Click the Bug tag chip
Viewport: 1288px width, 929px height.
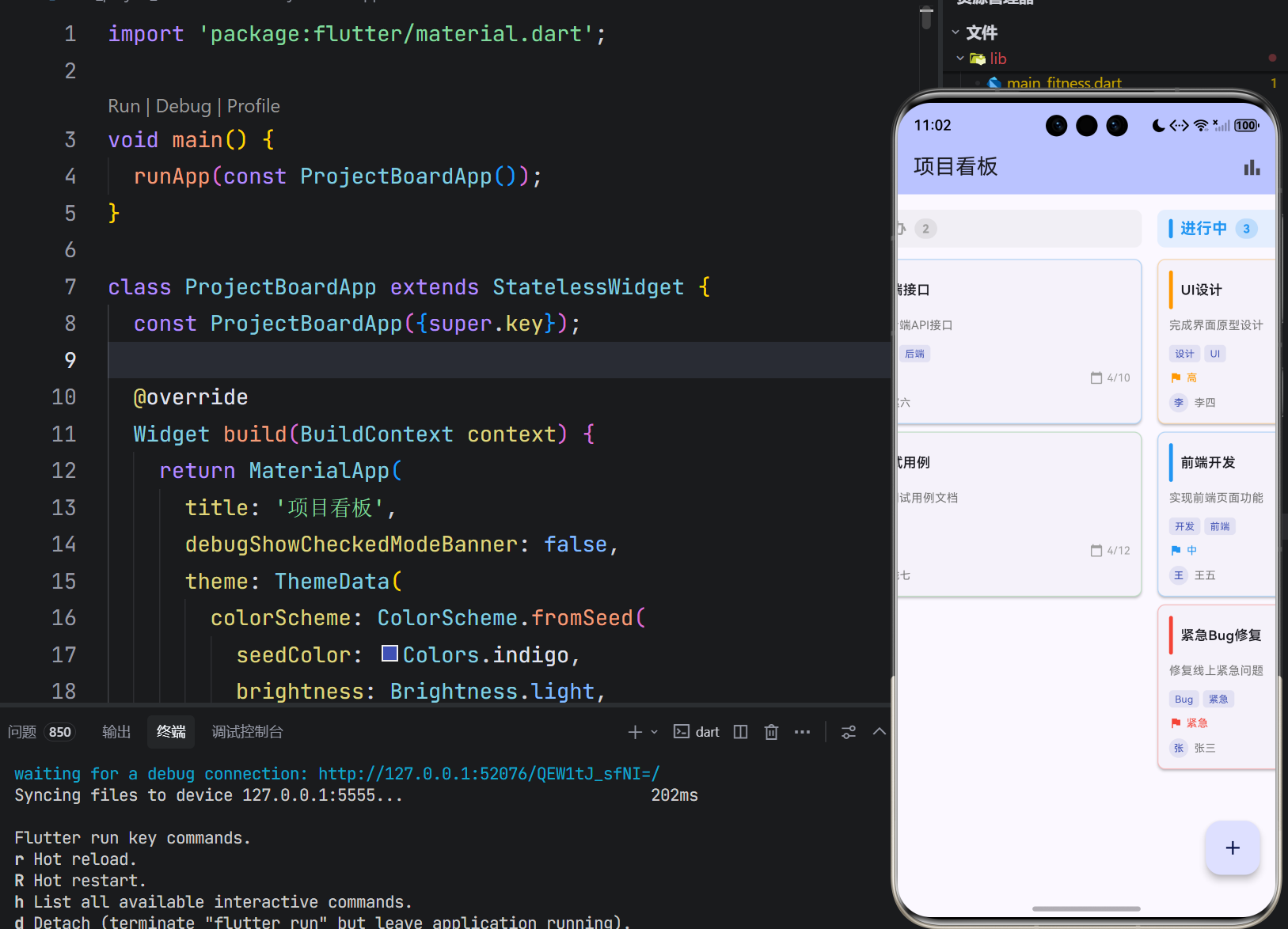pyautogui.click(x=1184, y=699)
